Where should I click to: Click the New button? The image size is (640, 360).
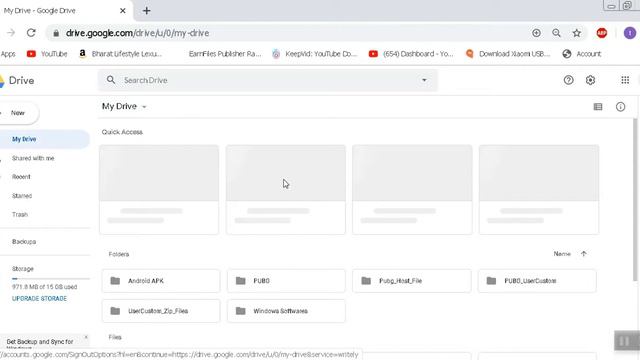(18, 113)
